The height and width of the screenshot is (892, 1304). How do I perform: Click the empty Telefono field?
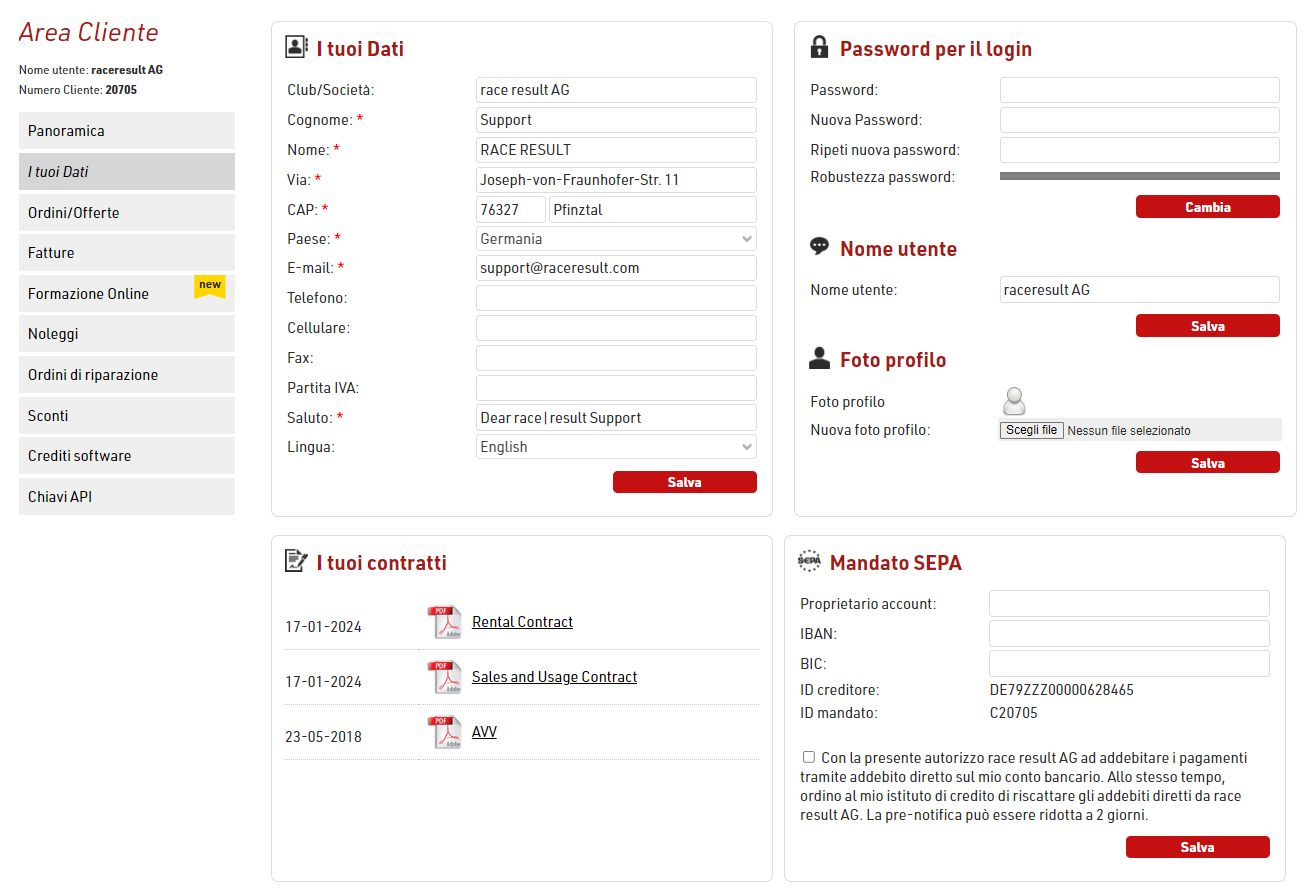pyautogui.click(x=616, y=298)
